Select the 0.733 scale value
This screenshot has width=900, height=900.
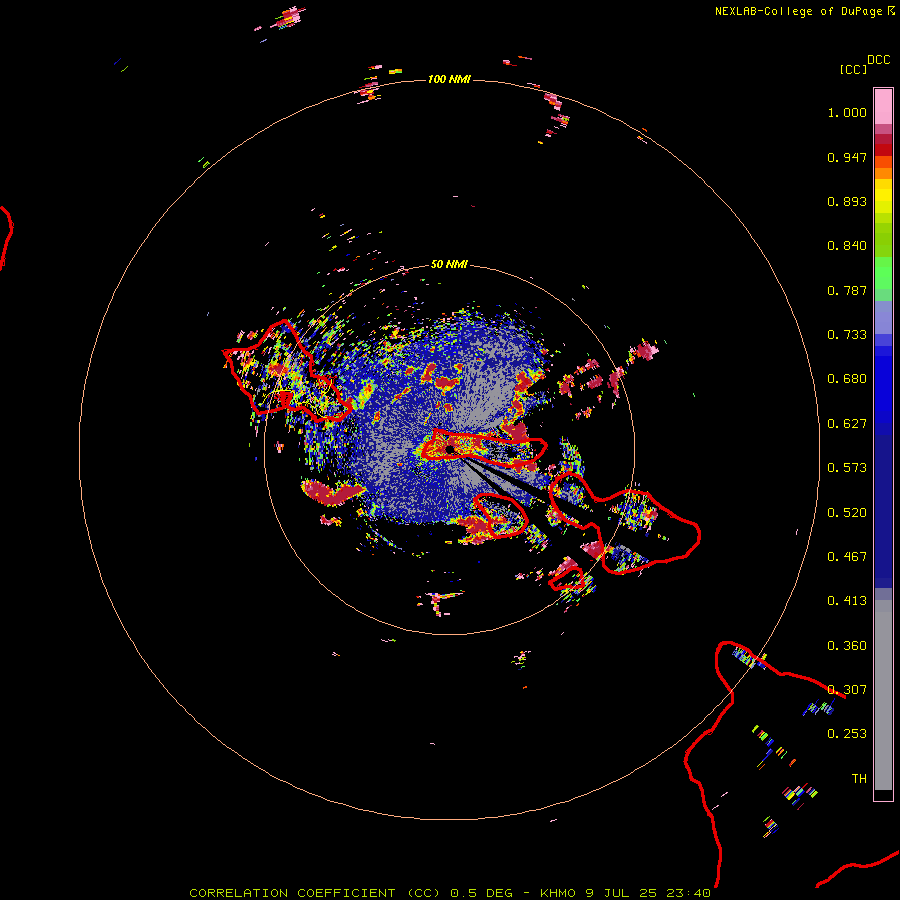[847, 335]
